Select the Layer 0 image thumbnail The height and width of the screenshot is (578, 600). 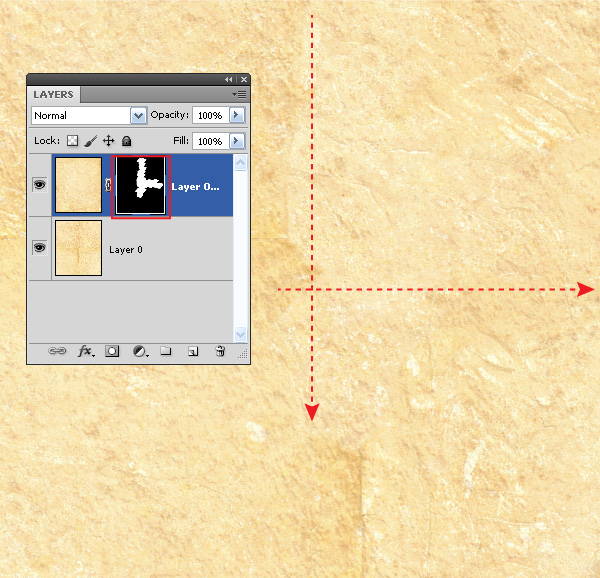78,248
